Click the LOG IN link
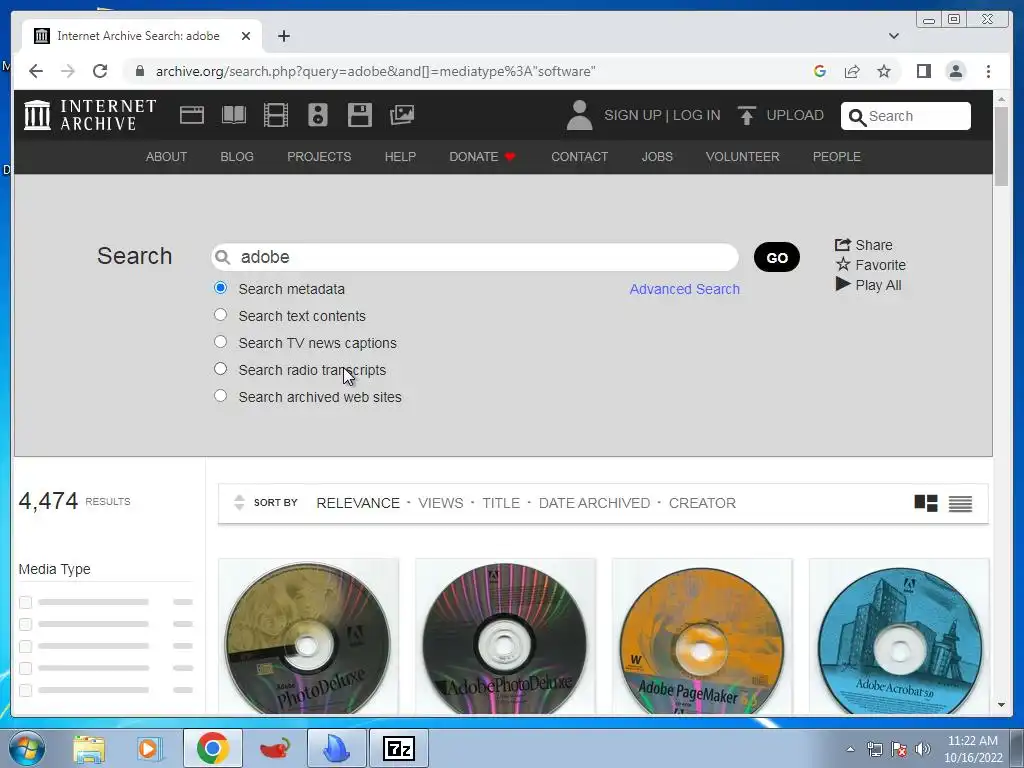 [x=696, y=116]
